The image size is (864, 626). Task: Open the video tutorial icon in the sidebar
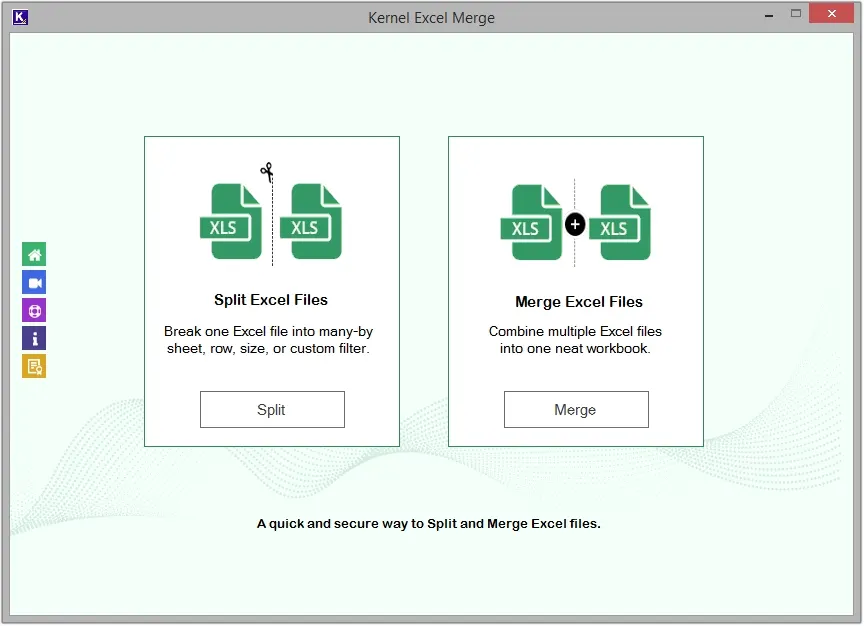click(33, 282)
